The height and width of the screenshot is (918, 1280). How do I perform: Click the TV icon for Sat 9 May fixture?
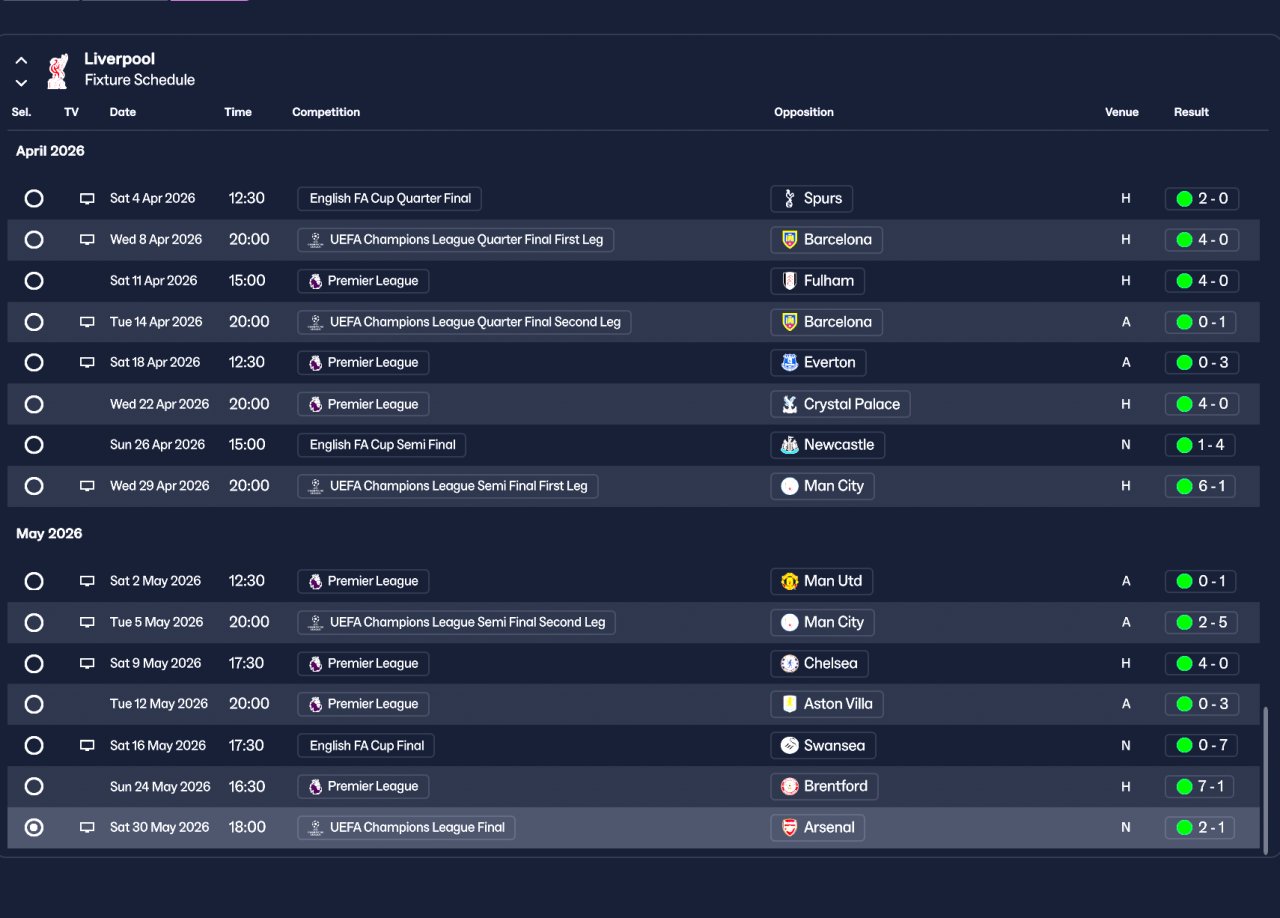(x=87, y=663)
